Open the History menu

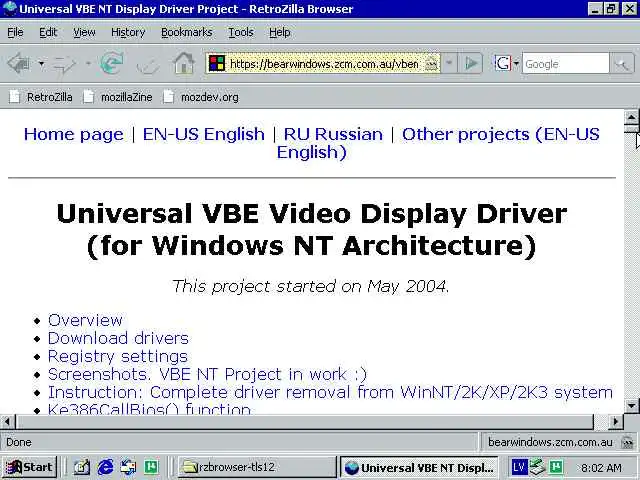pyautogui.click(x=128, y=32)
